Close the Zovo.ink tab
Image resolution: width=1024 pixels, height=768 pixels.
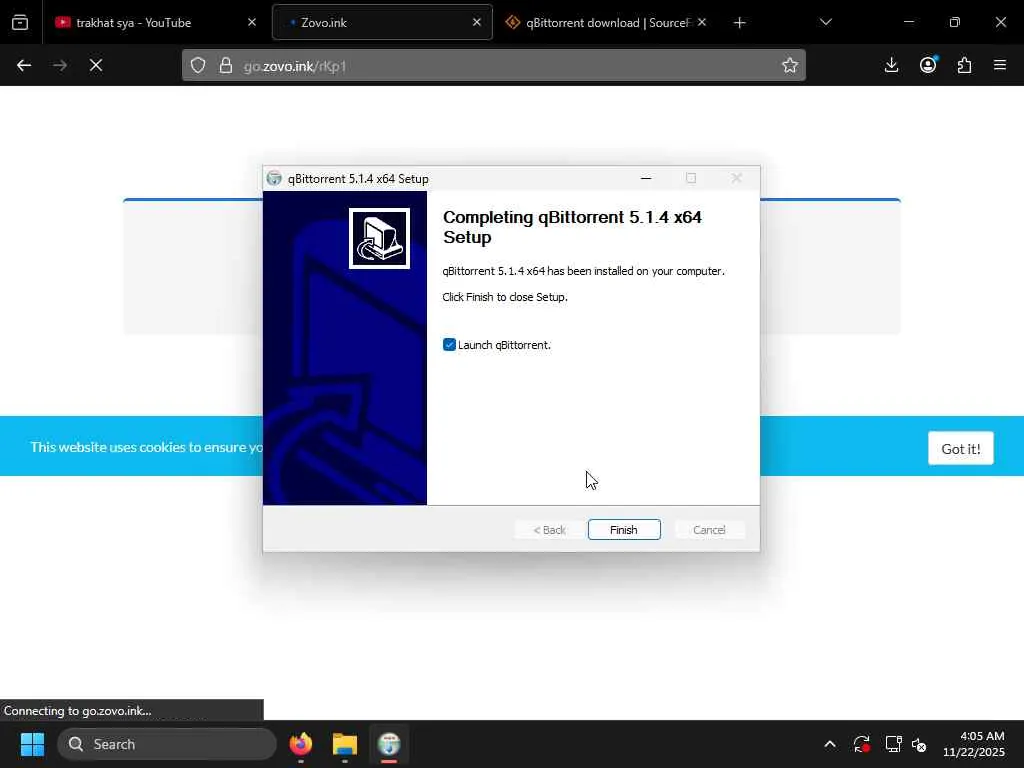pos(477,22)
